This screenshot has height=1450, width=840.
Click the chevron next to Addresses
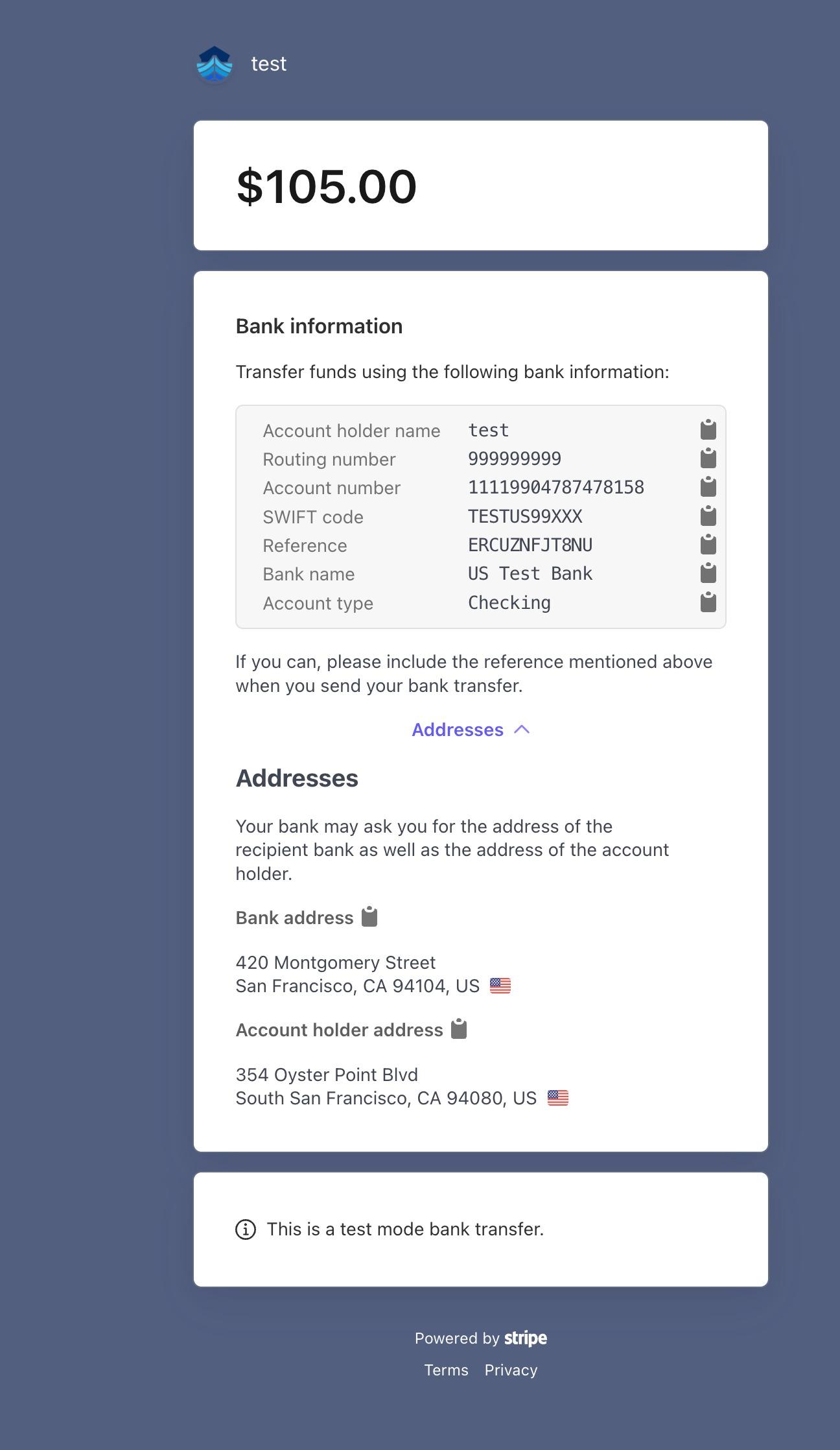point(522,730)
